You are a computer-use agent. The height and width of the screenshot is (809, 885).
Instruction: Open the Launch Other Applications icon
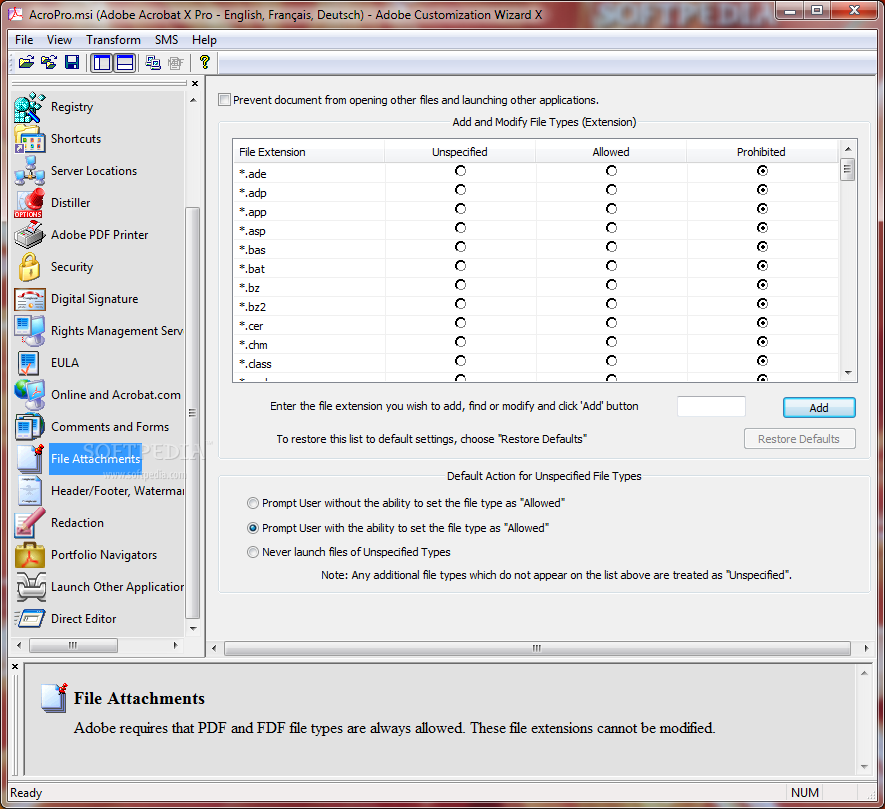click(29, 587)
